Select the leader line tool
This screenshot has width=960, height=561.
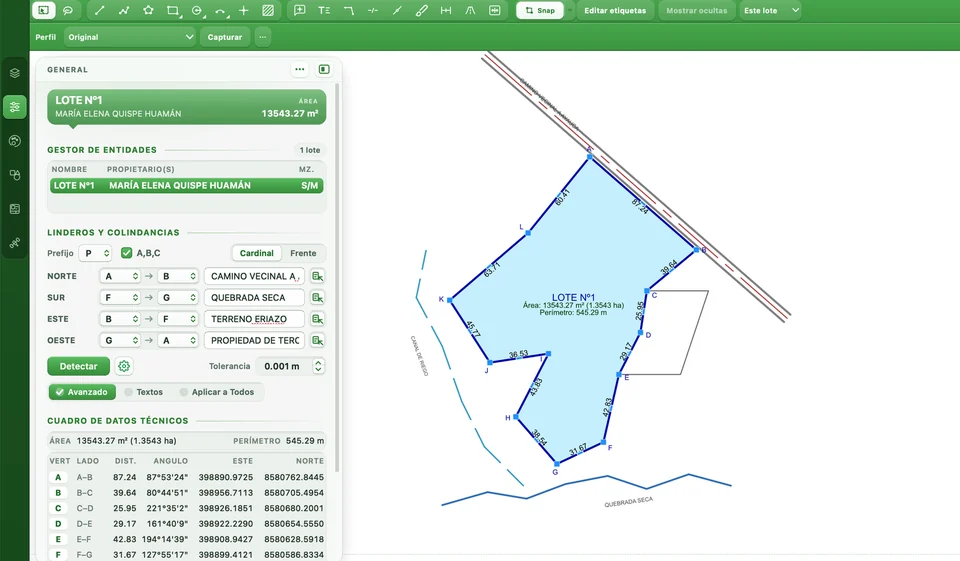pos(348,10)
